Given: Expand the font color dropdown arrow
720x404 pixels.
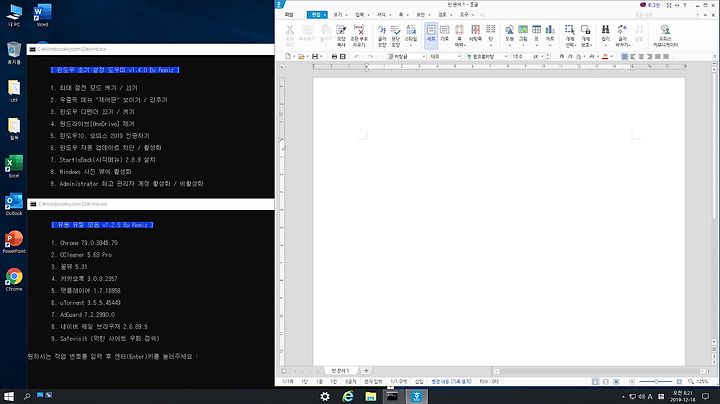Looking at the screenshot, I should pyautogui.click(x=612, y=56).
